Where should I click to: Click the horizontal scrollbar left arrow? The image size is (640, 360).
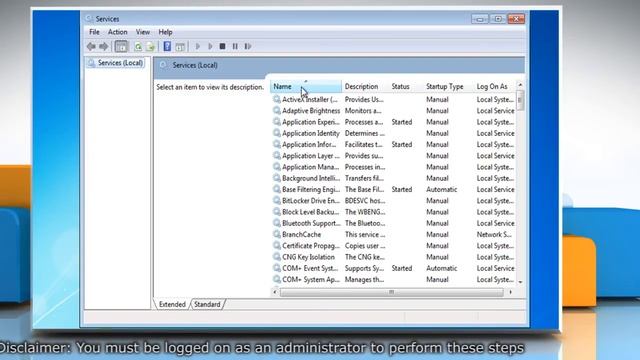(275, 292)
